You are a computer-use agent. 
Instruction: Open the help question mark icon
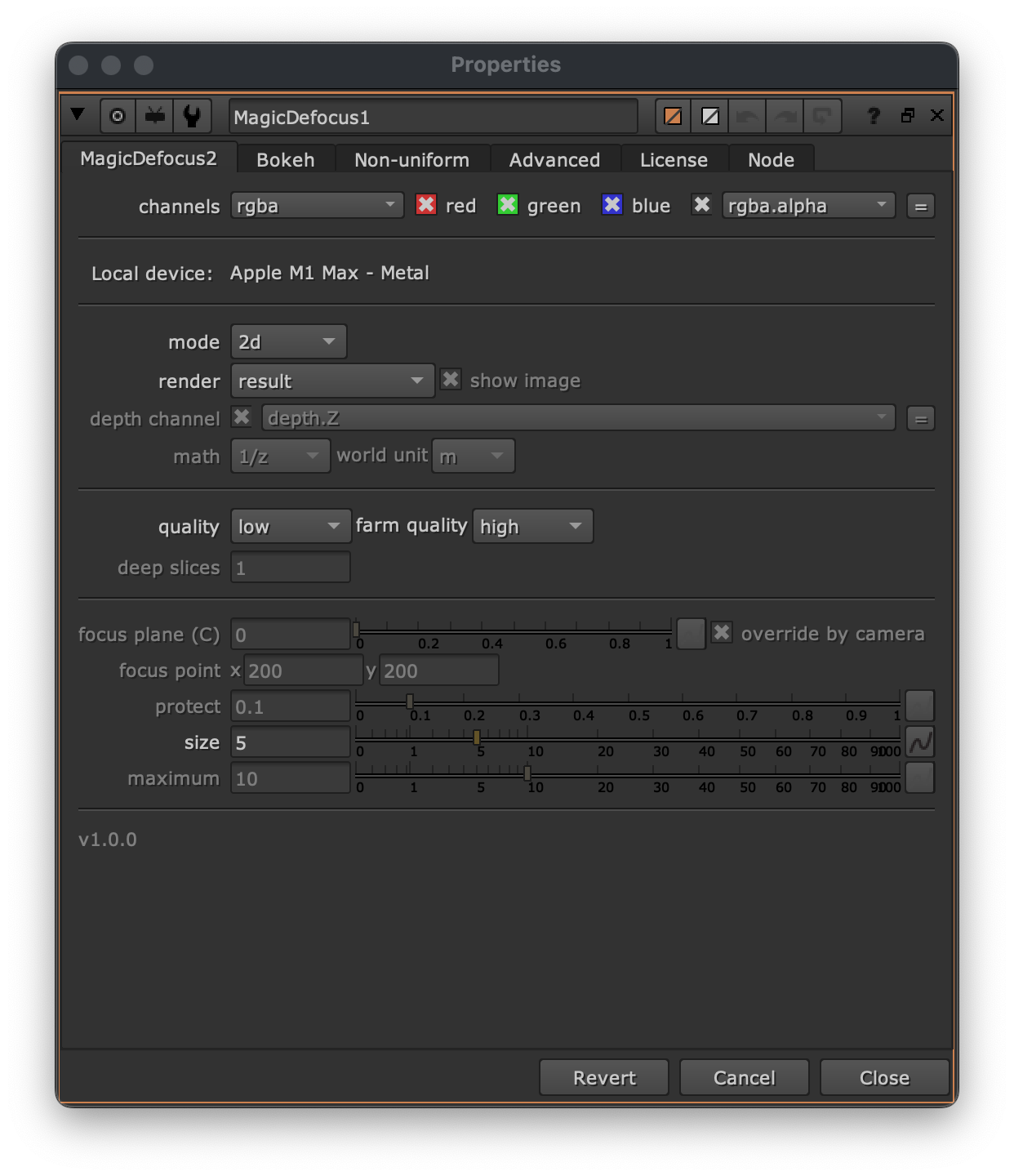point(874,116)
